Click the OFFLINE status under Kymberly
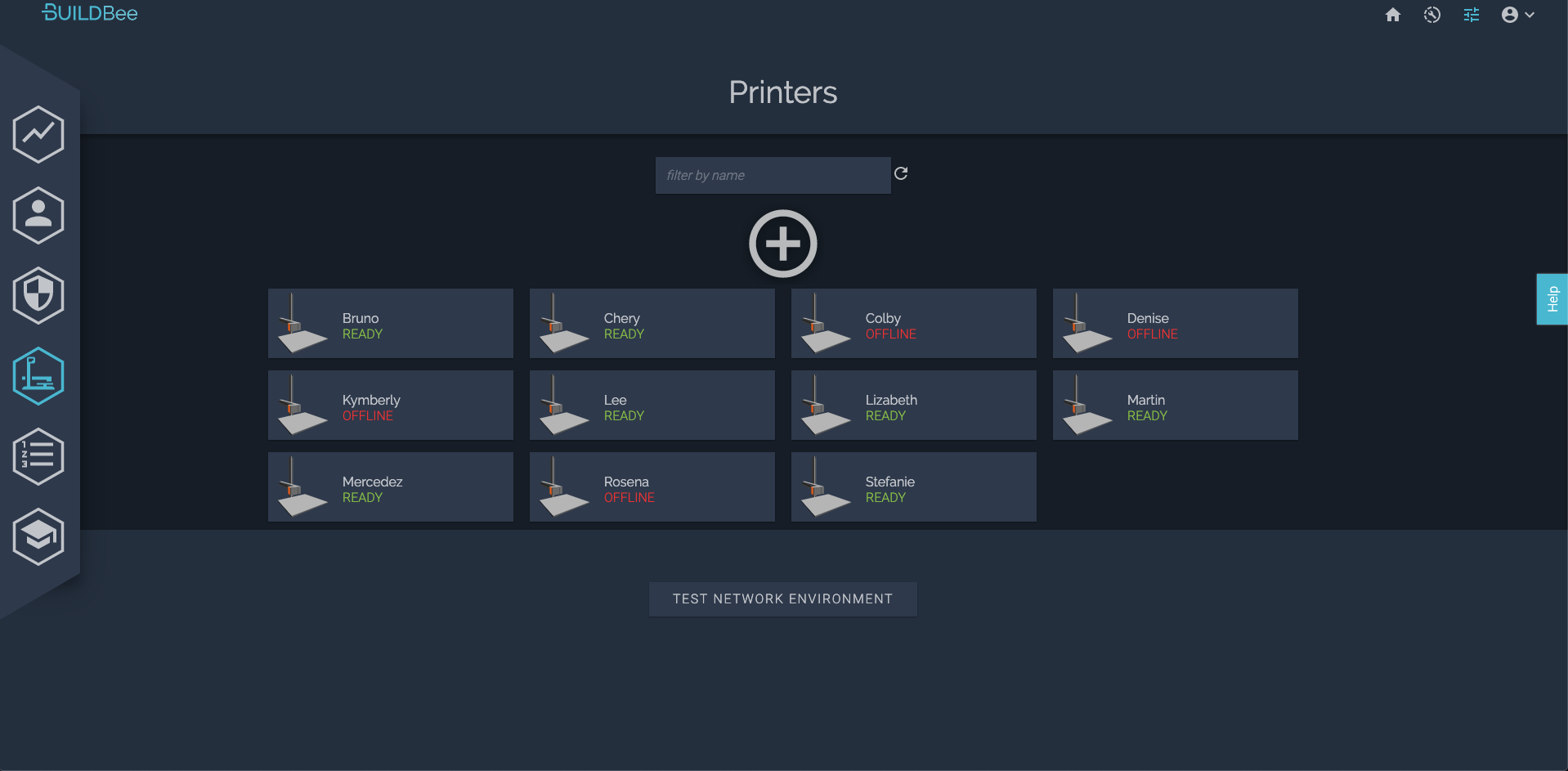The height and width of the screenshot is (771, 1568). [x=368, y=416]
